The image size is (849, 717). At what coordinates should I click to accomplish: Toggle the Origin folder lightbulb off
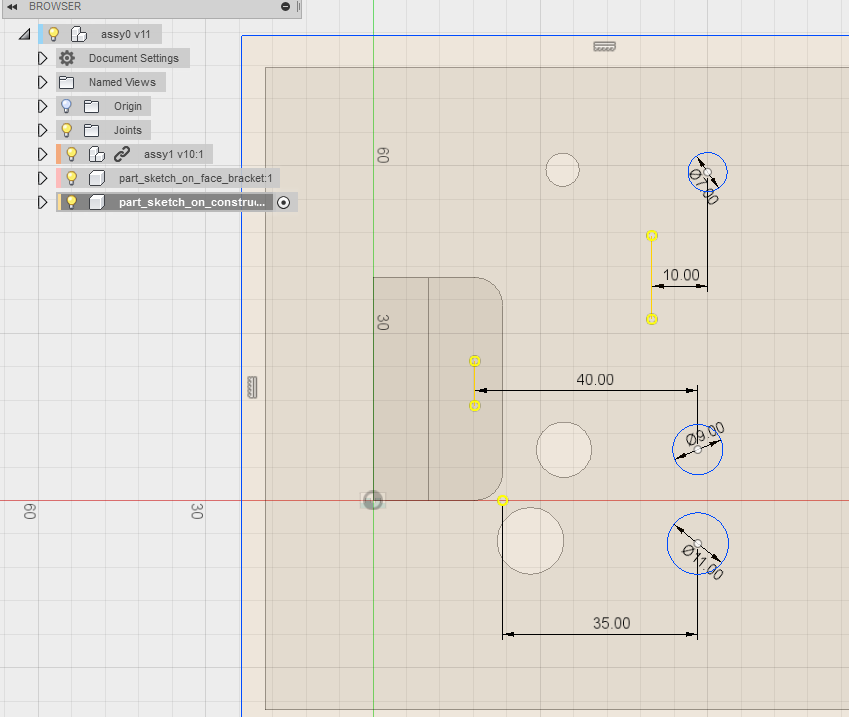coord(66,106)
